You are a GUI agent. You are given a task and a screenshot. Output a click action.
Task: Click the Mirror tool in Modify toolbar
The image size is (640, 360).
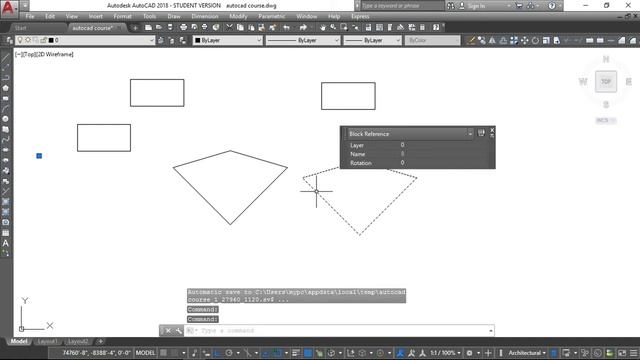pyautogui.click(x=492, y=40)
